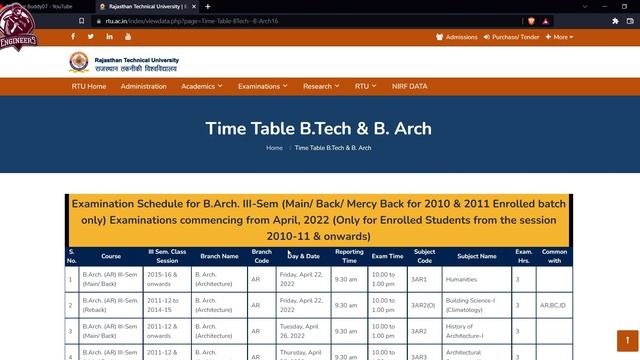Click the Rajasthan Technical University logo

pos(124,62)
